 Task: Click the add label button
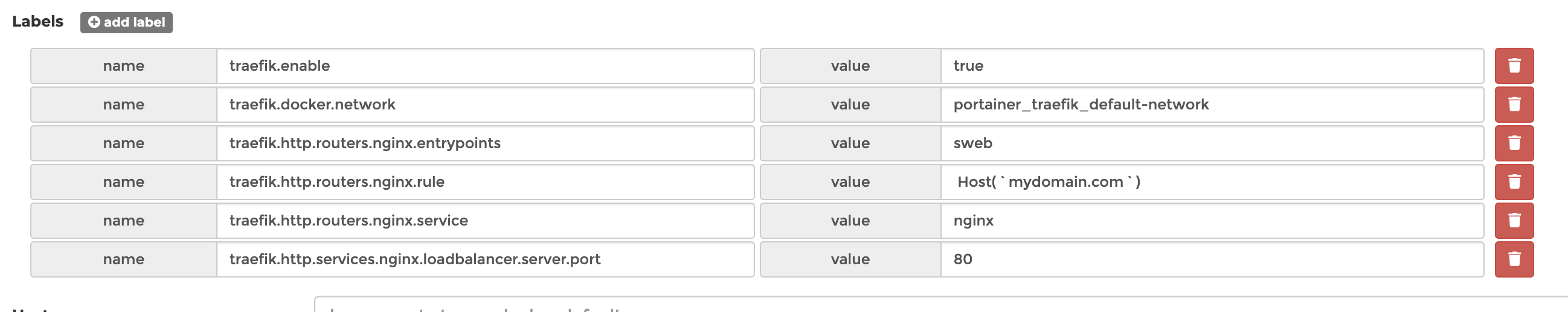click(127, 22)
